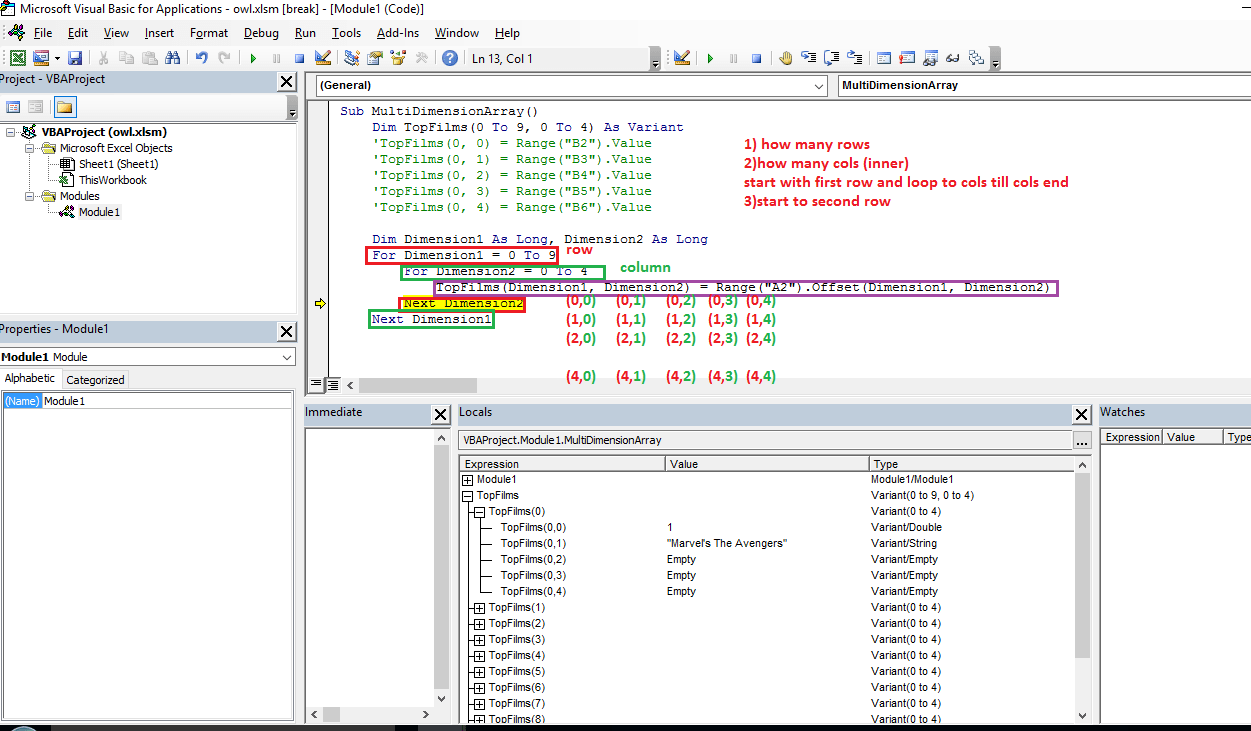Click the Expression column header in Locals
Image resolution: width=1251 pixels, height=731 pixels.
click(x=563, y=464)
